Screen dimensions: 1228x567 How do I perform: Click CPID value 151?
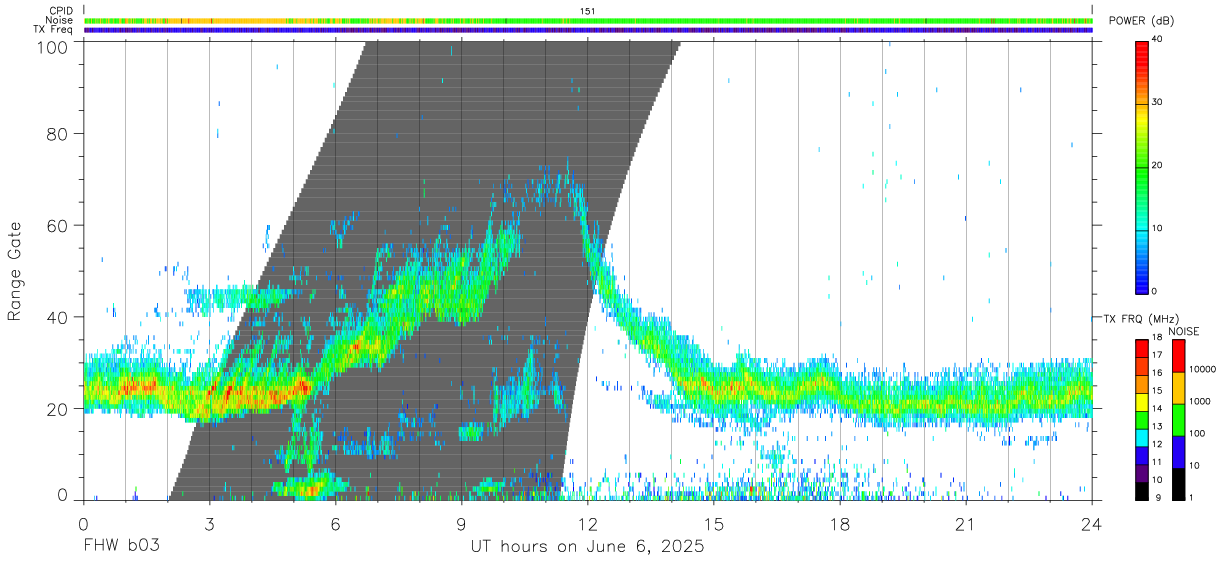pos(588,11)
